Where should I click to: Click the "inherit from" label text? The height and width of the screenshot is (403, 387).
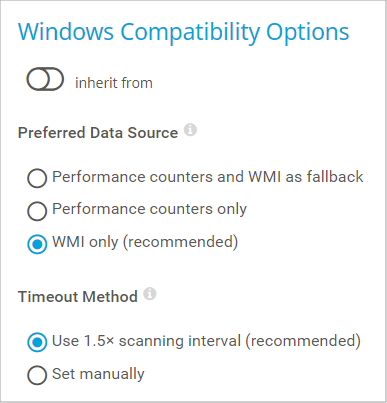coord(114,83)
